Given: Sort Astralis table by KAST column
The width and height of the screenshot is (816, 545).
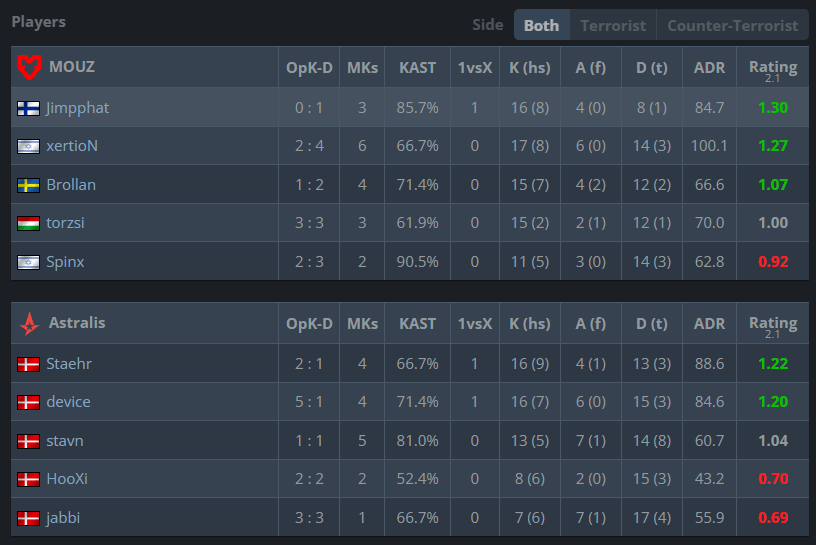Looking at the screenshot, I should (x=417, y=324).
